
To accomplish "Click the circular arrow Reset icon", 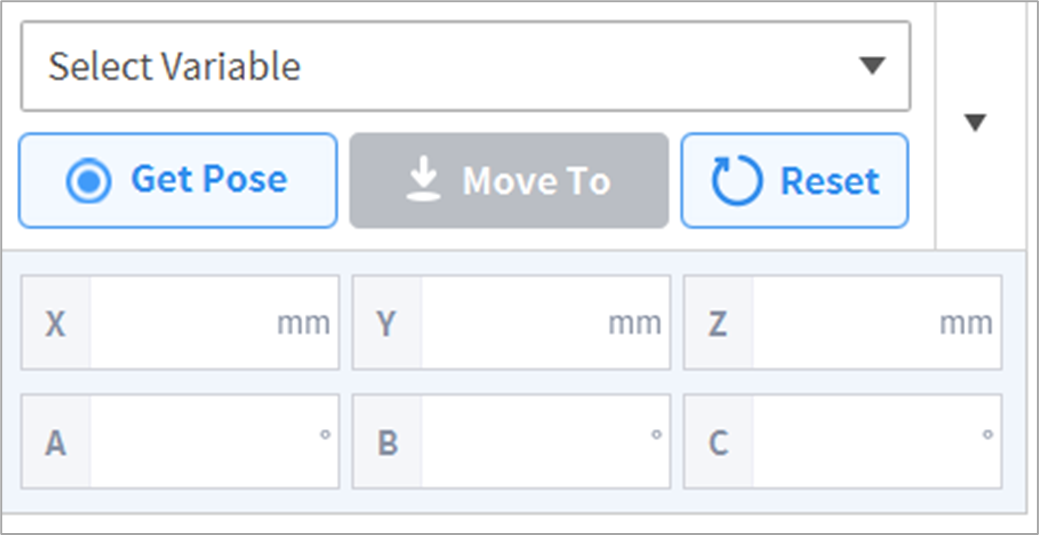I will click(x=737, y=181).
